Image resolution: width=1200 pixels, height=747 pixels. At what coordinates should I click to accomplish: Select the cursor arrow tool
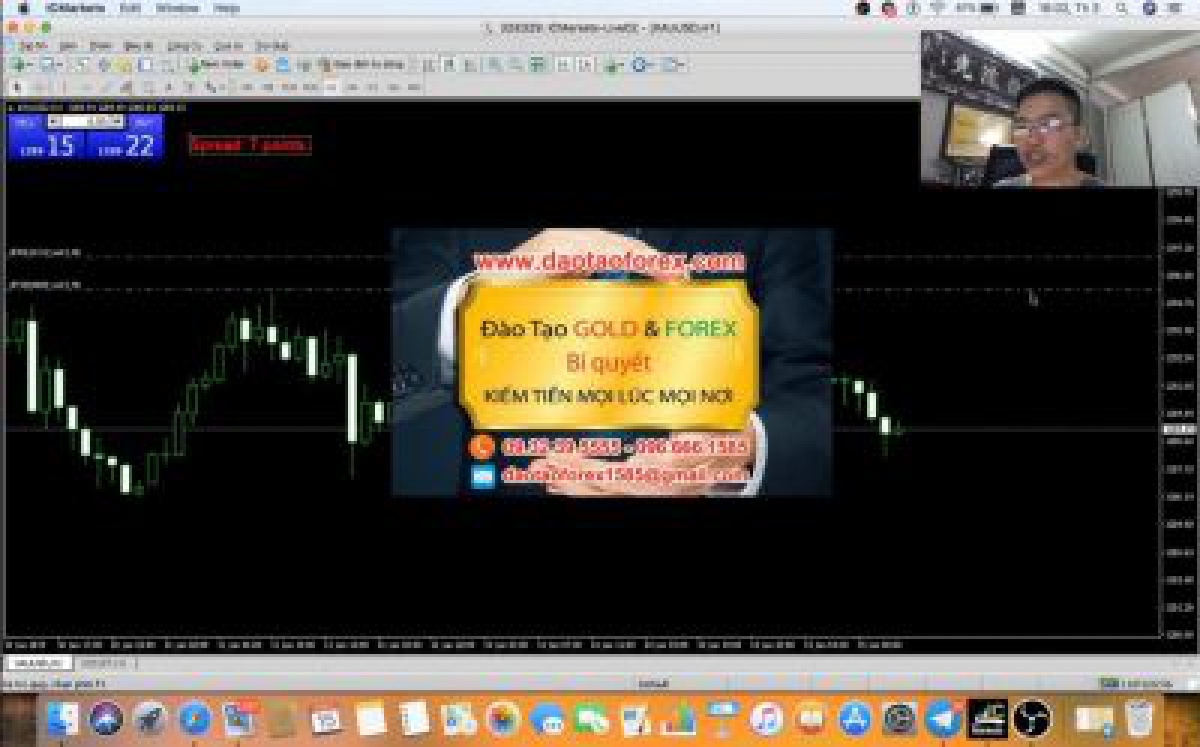[18, 87]
